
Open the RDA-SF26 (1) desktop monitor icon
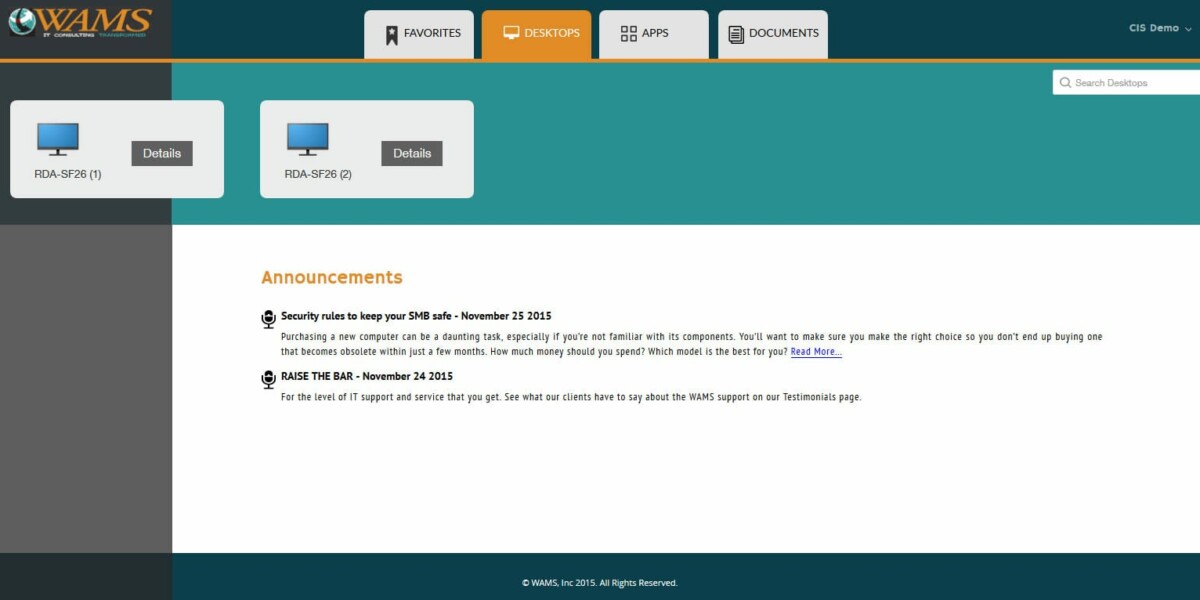[x=58, y=139]
